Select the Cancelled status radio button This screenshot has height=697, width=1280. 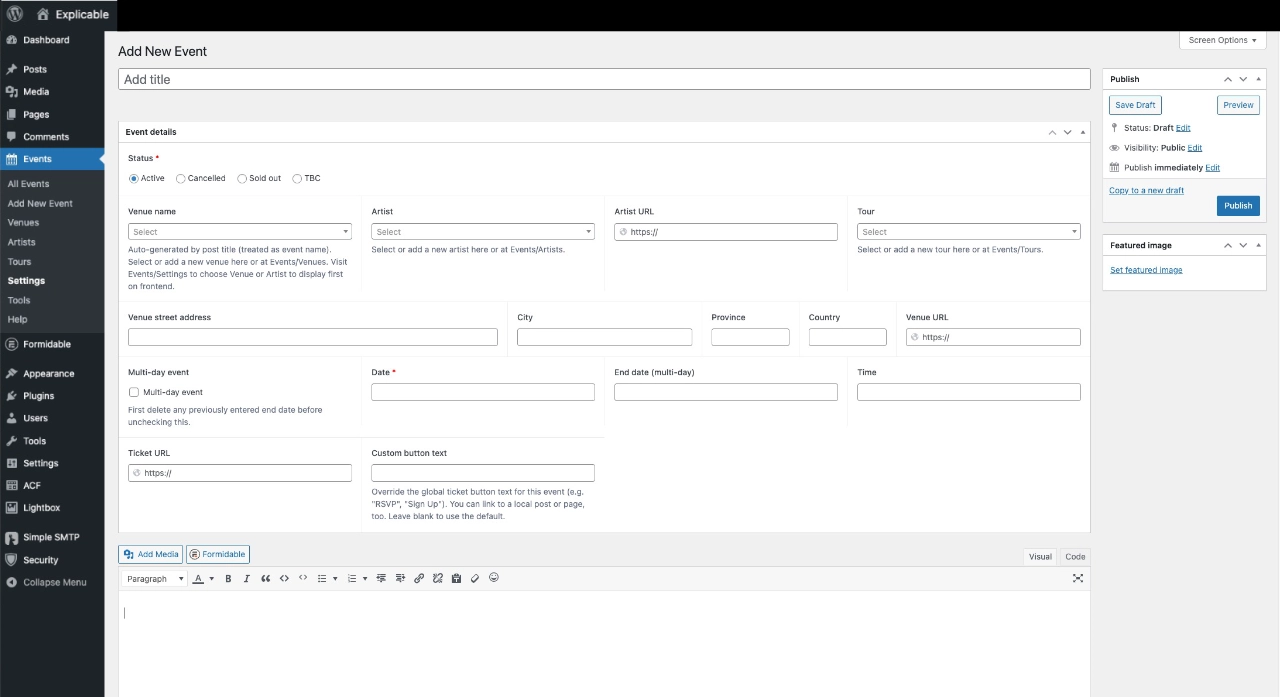[x=181, y=178]
